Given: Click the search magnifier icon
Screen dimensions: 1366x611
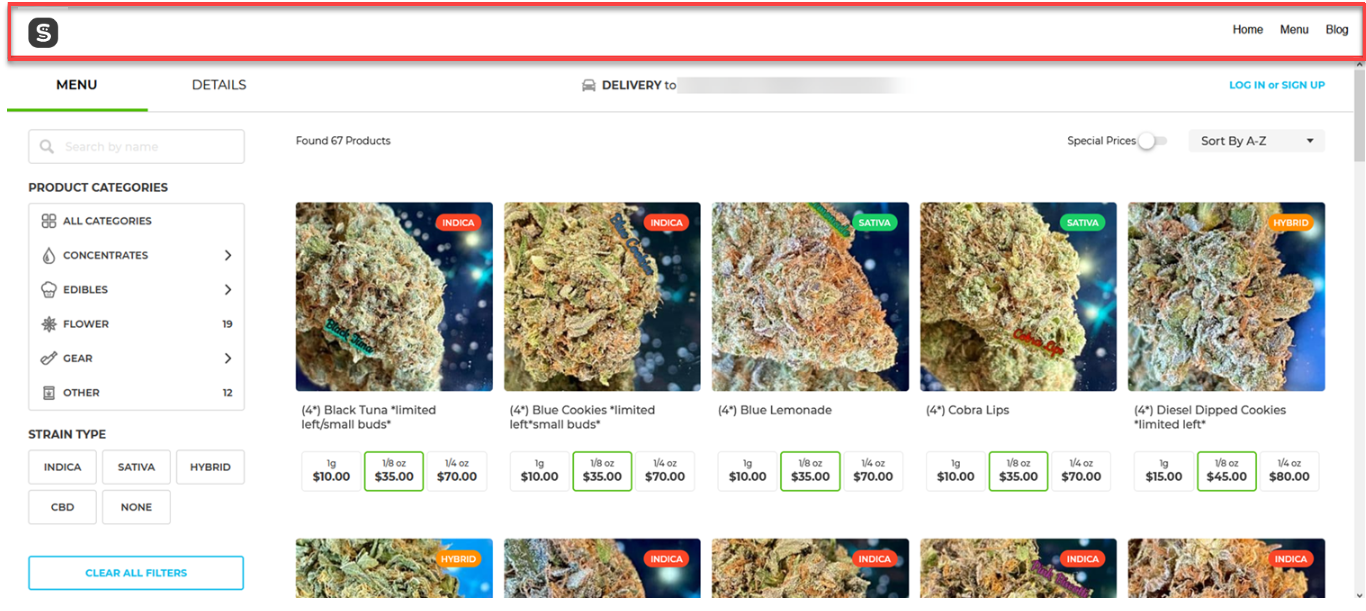Looking at the screenshot, I should (x=47, y=147).
